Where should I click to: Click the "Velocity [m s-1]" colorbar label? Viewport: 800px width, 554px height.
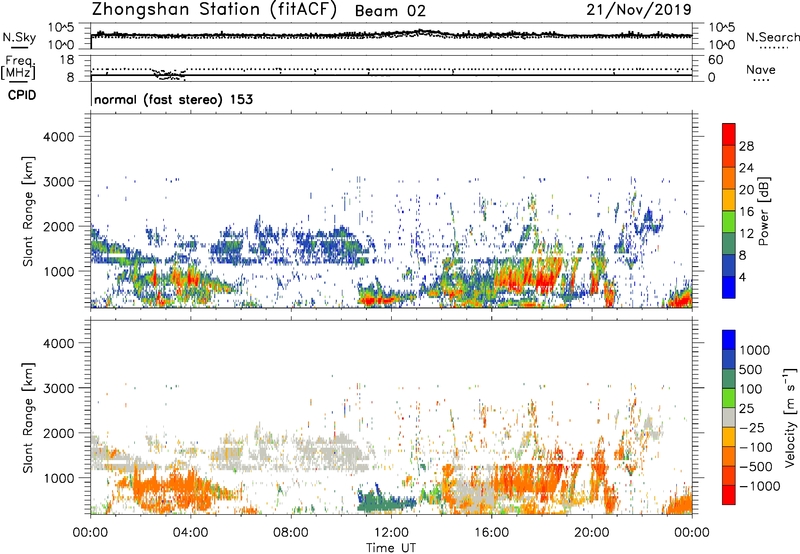pyautogui.click(x=790, y=417)
